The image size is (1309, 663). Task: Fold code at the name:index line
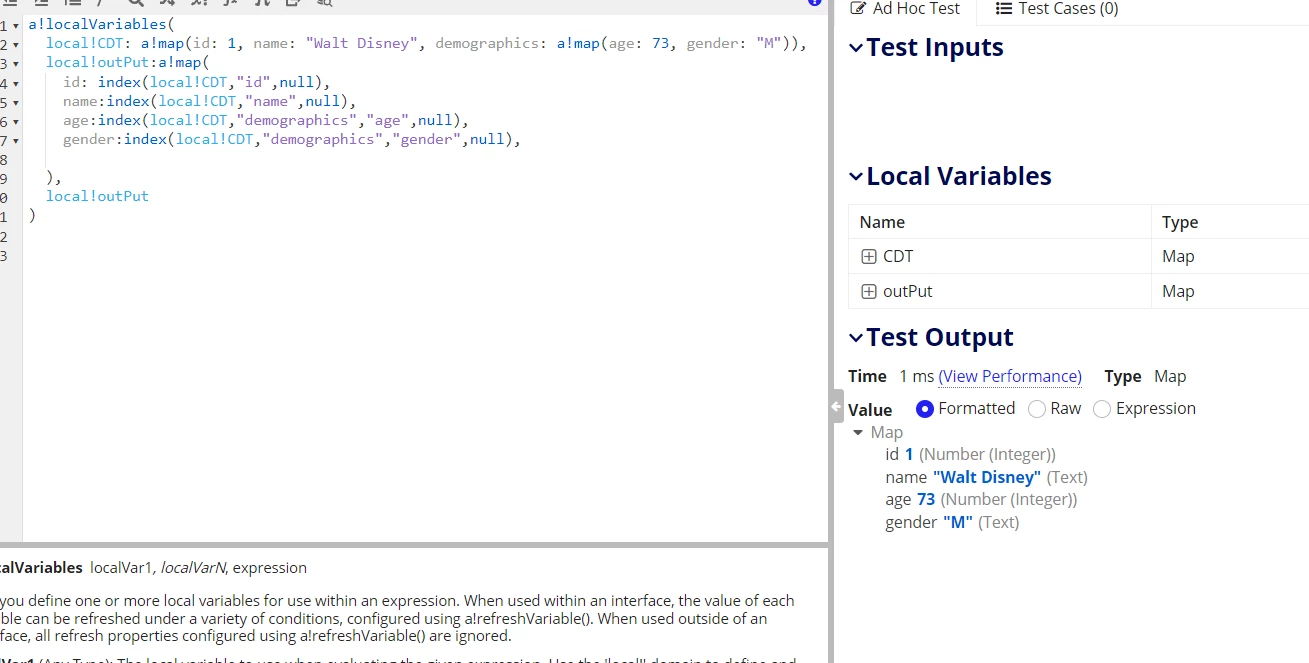click(15, 101)
